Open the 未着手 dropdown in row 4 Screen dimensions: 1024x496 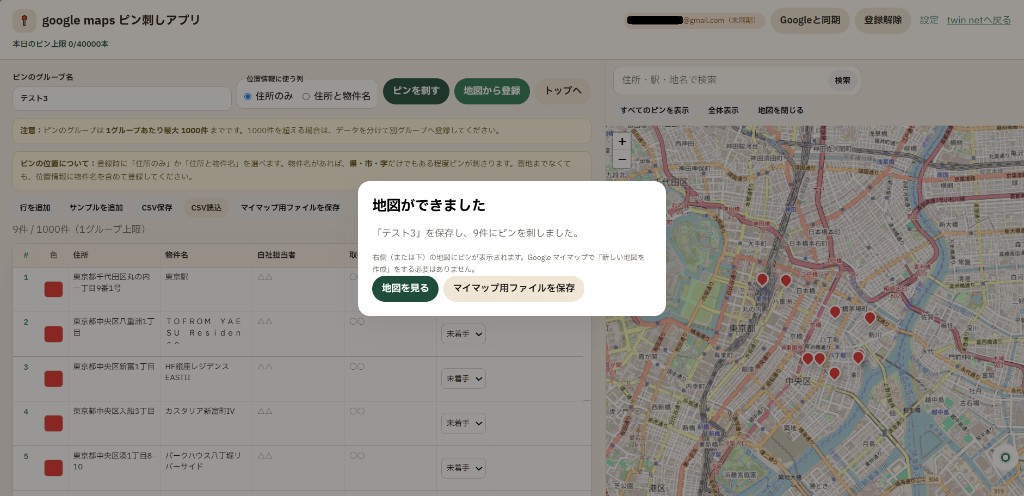463,423
